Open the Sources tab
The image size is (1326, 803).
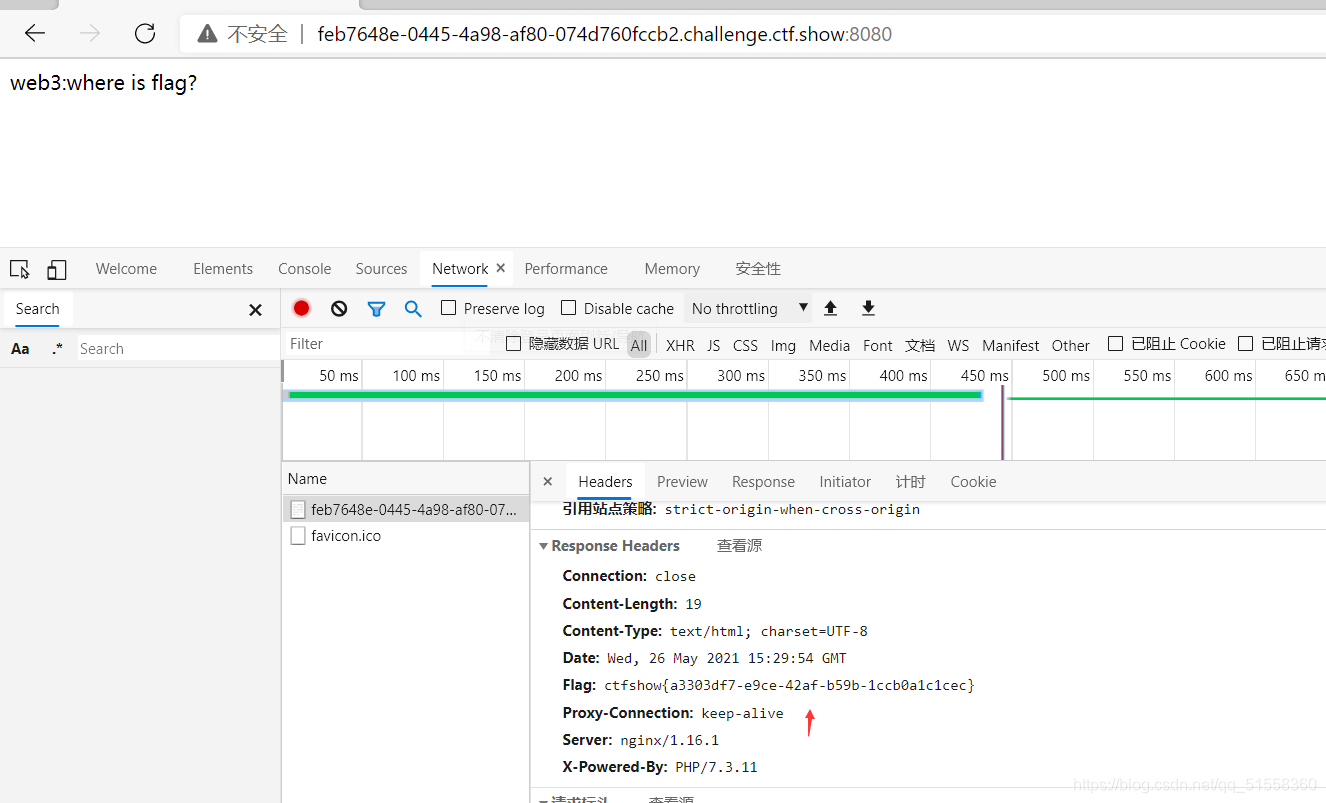(381, 269)
